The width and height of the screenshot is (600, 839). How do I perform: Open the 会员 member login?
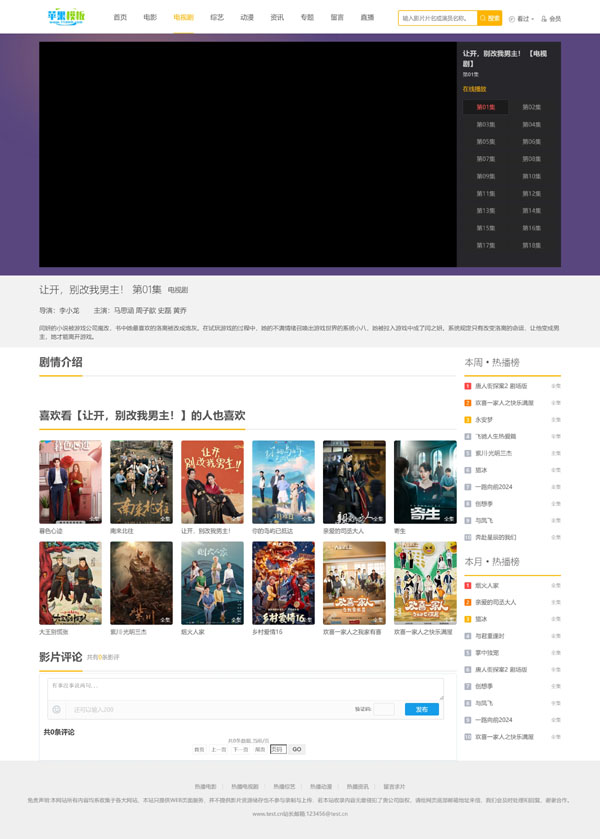551,18
